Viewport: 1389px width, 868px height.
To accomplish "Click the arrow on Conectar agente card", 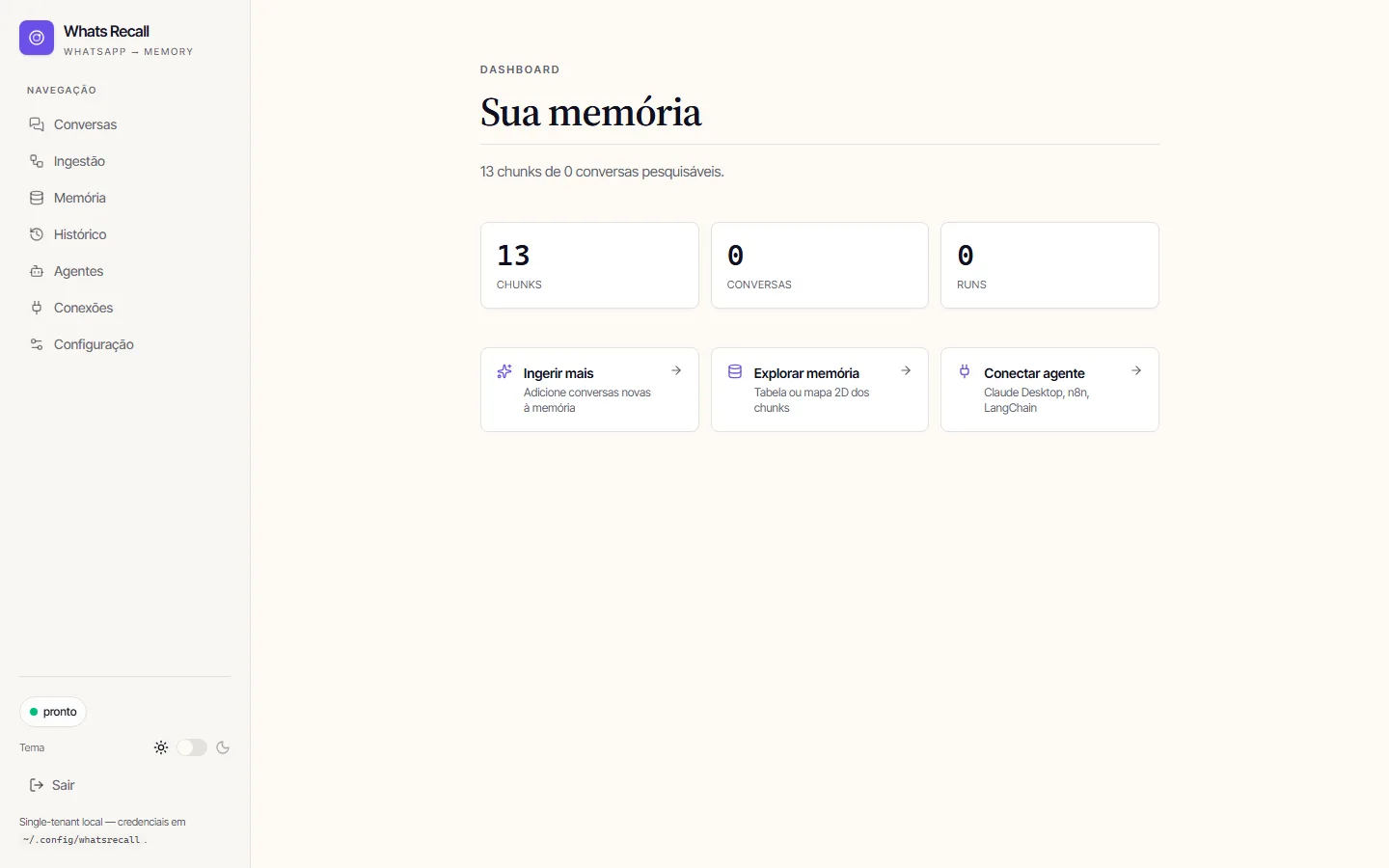I will coord(1136,370).
